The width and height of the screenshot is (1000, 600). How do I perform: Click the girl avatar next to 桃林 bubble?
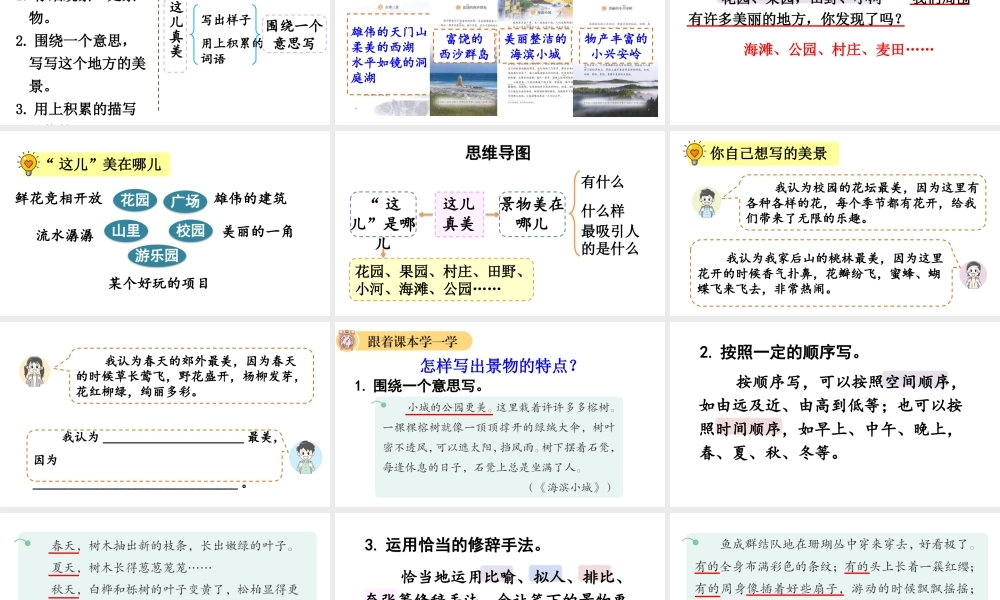[x=973, y=275]
